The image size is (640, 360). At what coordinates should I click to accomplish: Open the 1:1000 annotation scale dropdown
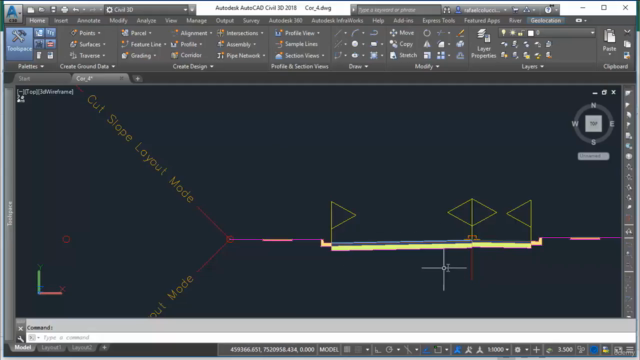pyautogui.click(x=498, y=350)
